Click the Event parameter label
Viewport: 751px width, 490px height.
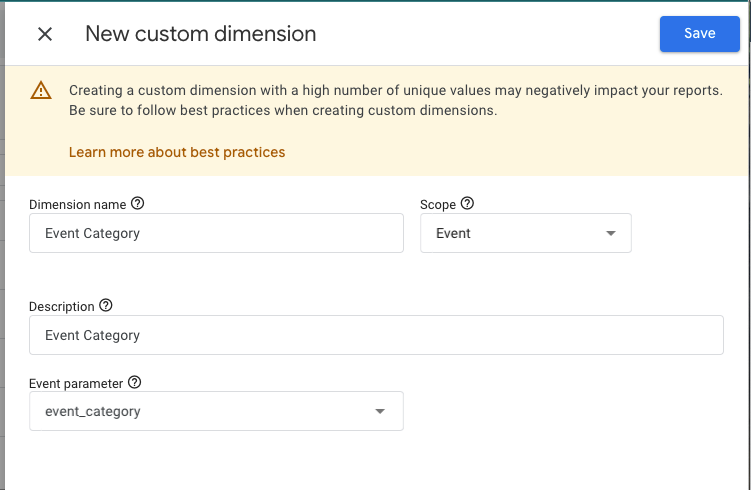coord(76,383)
